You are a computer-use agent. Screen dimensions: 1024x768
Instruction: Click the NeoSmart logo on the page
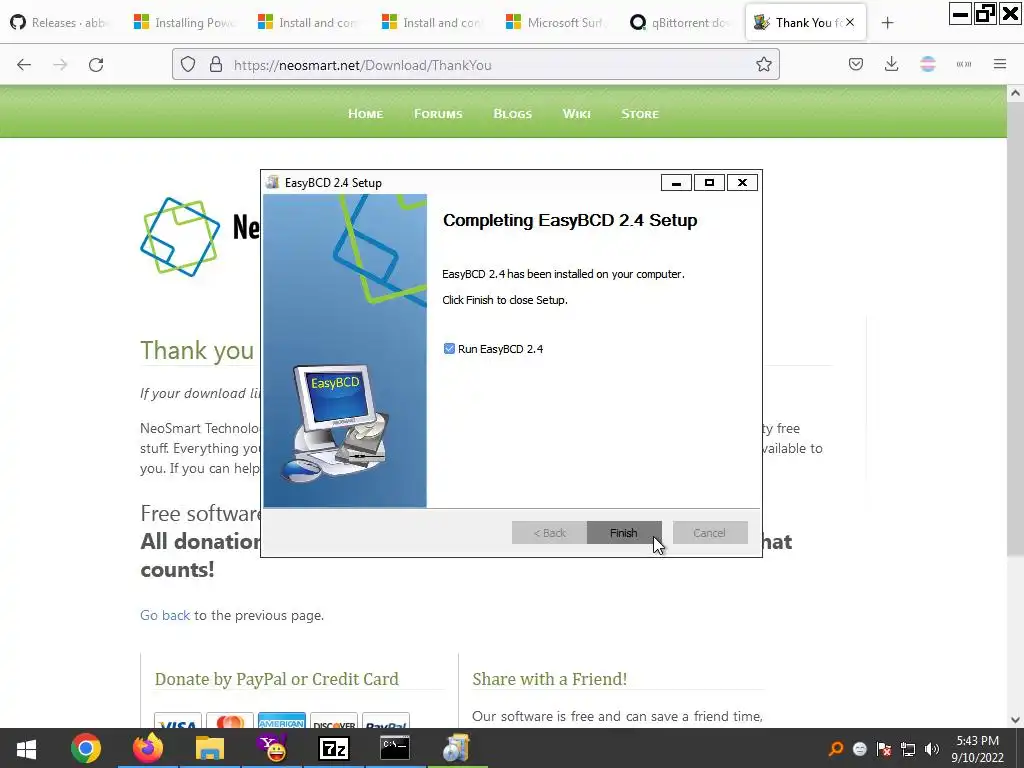pyautogui.click(x=180, y=236)
